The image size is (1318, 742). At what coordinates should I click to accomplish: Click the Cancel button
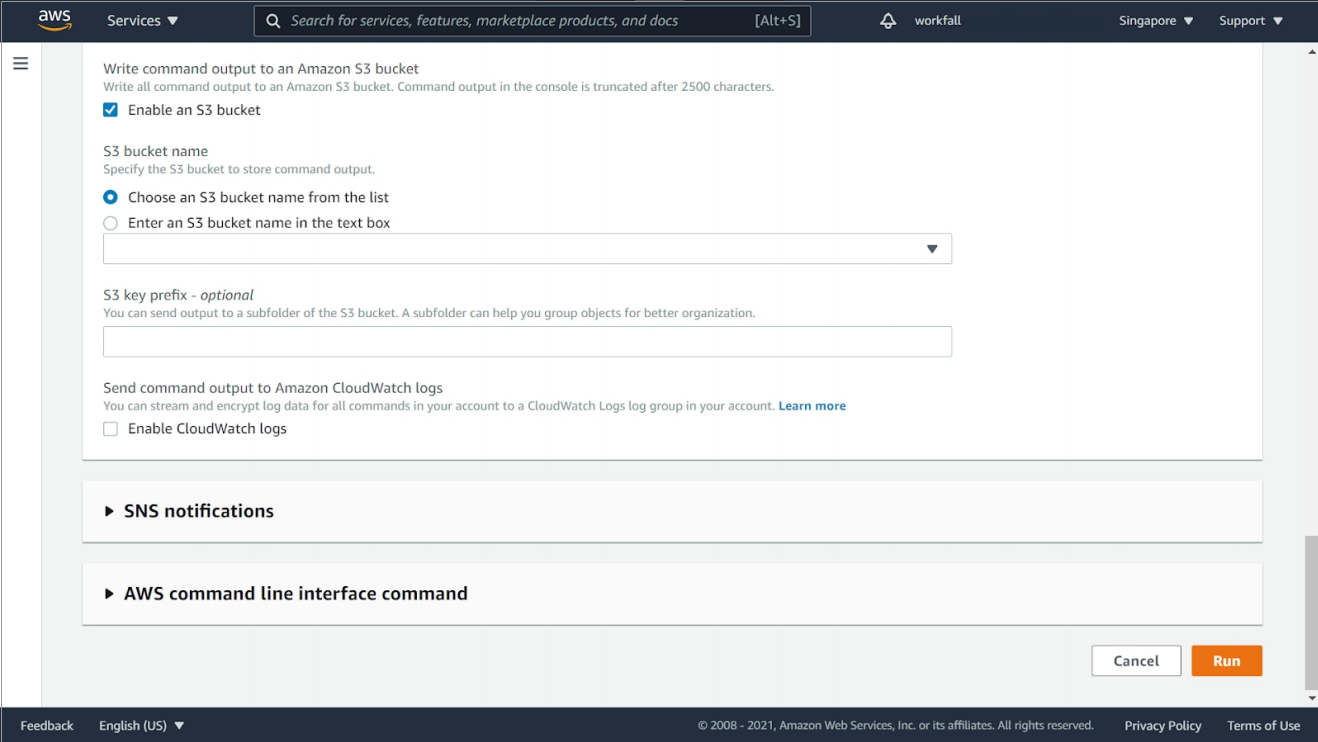pyautogui.click(x=1136, y=661)
